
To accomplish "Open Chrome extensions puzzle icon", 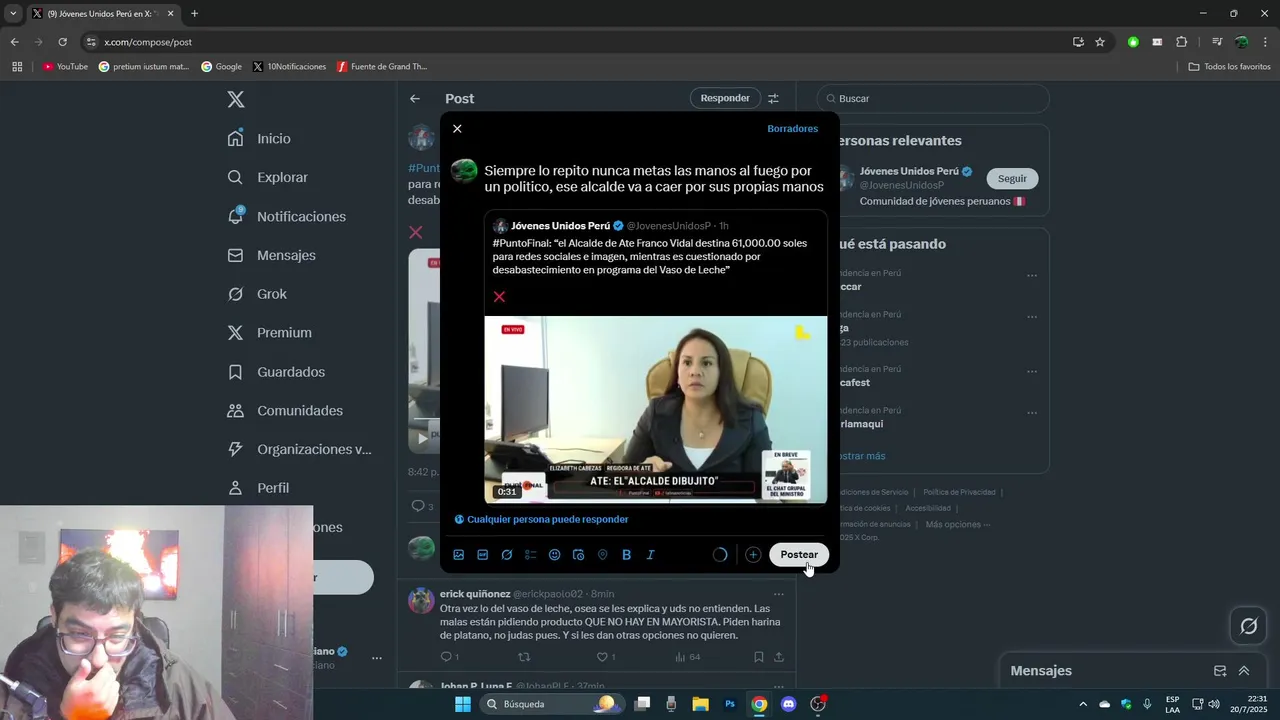I will click(x=1181, y=42).
